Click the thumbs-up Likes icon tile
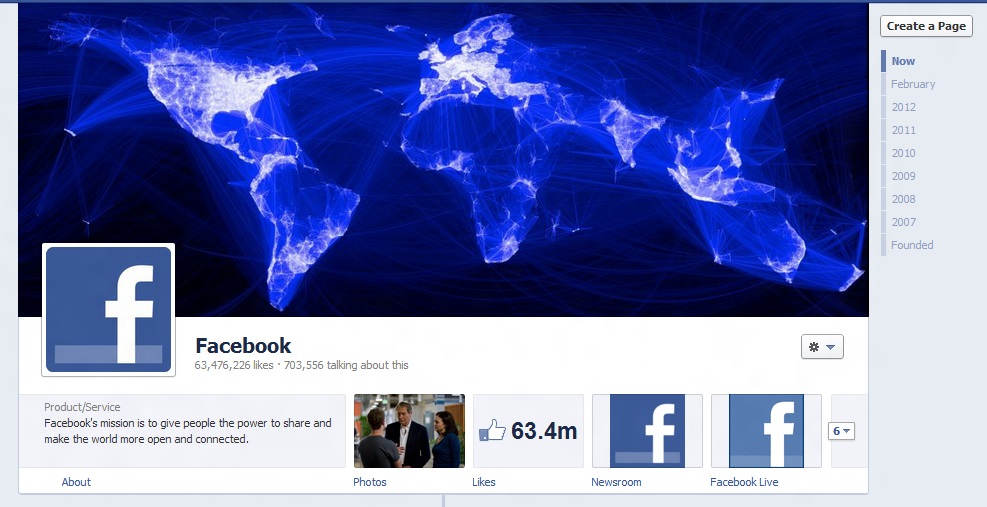Viewport: 987px width, 507px height. [x=528, y=431]
